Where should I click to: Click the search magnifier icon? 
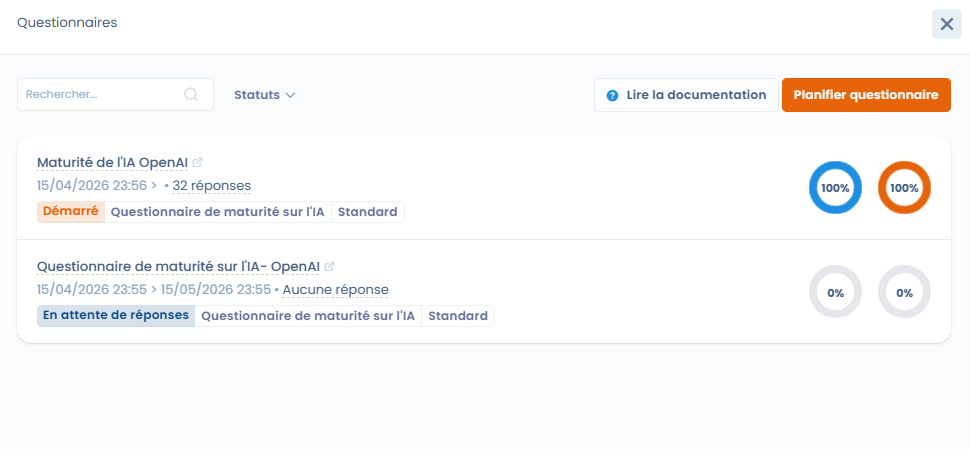(191, 95)
